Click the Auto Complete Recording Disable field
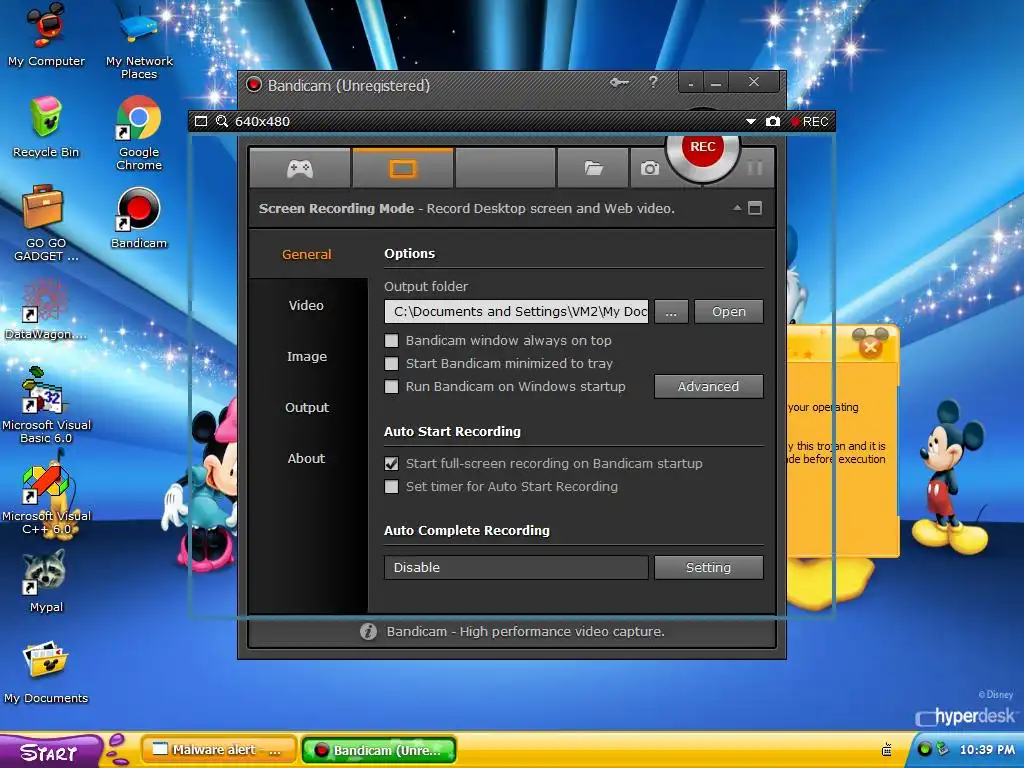1024x768 pixels. (x=517, y=568)
